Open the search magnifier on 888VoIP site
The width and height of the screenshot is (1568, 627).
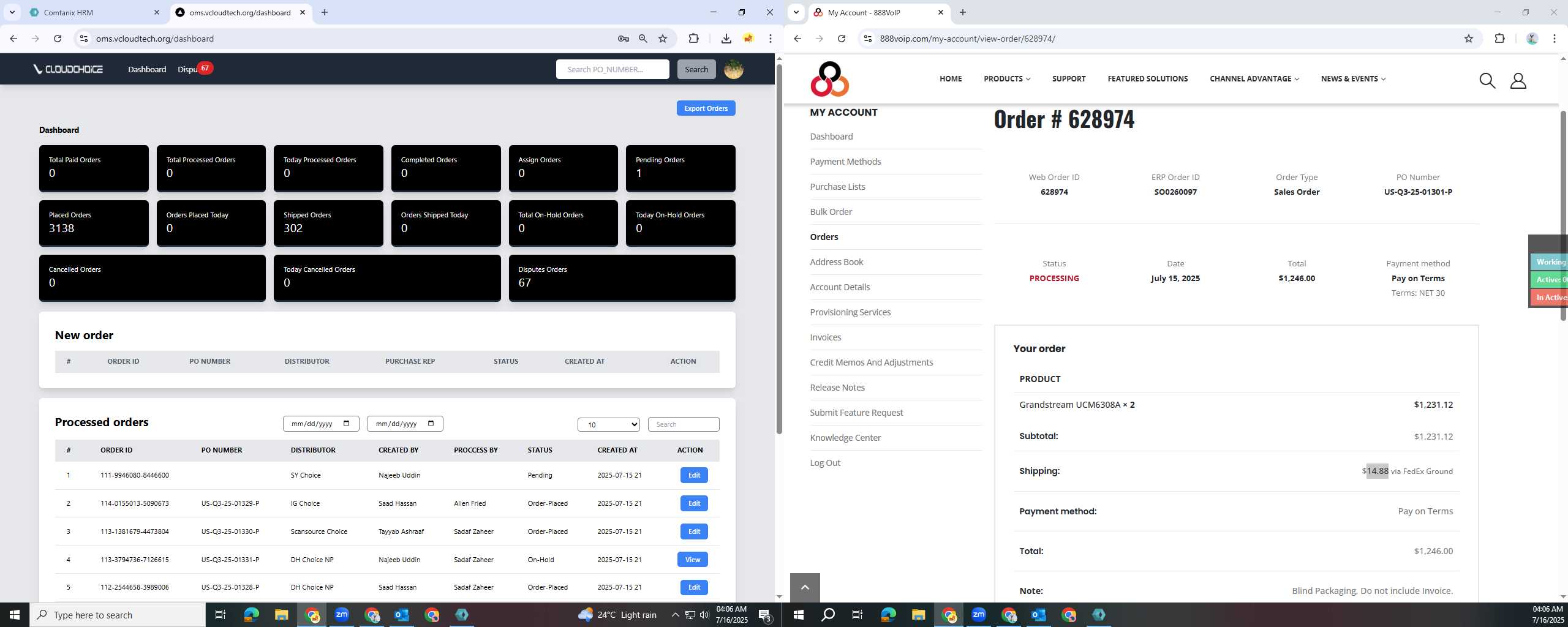click(x=1487, y=80)
